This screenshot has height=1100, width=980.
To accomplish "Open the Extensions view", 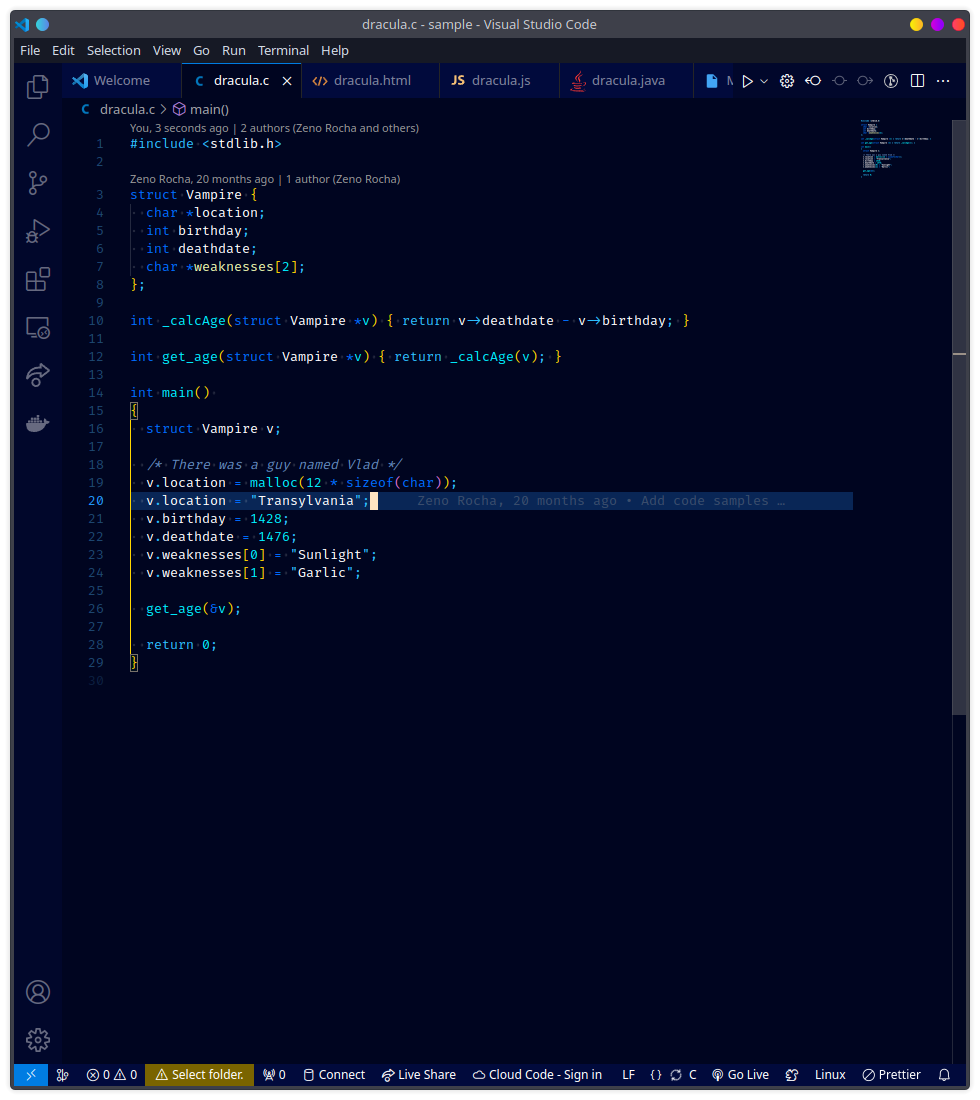I will click(38, 279).
